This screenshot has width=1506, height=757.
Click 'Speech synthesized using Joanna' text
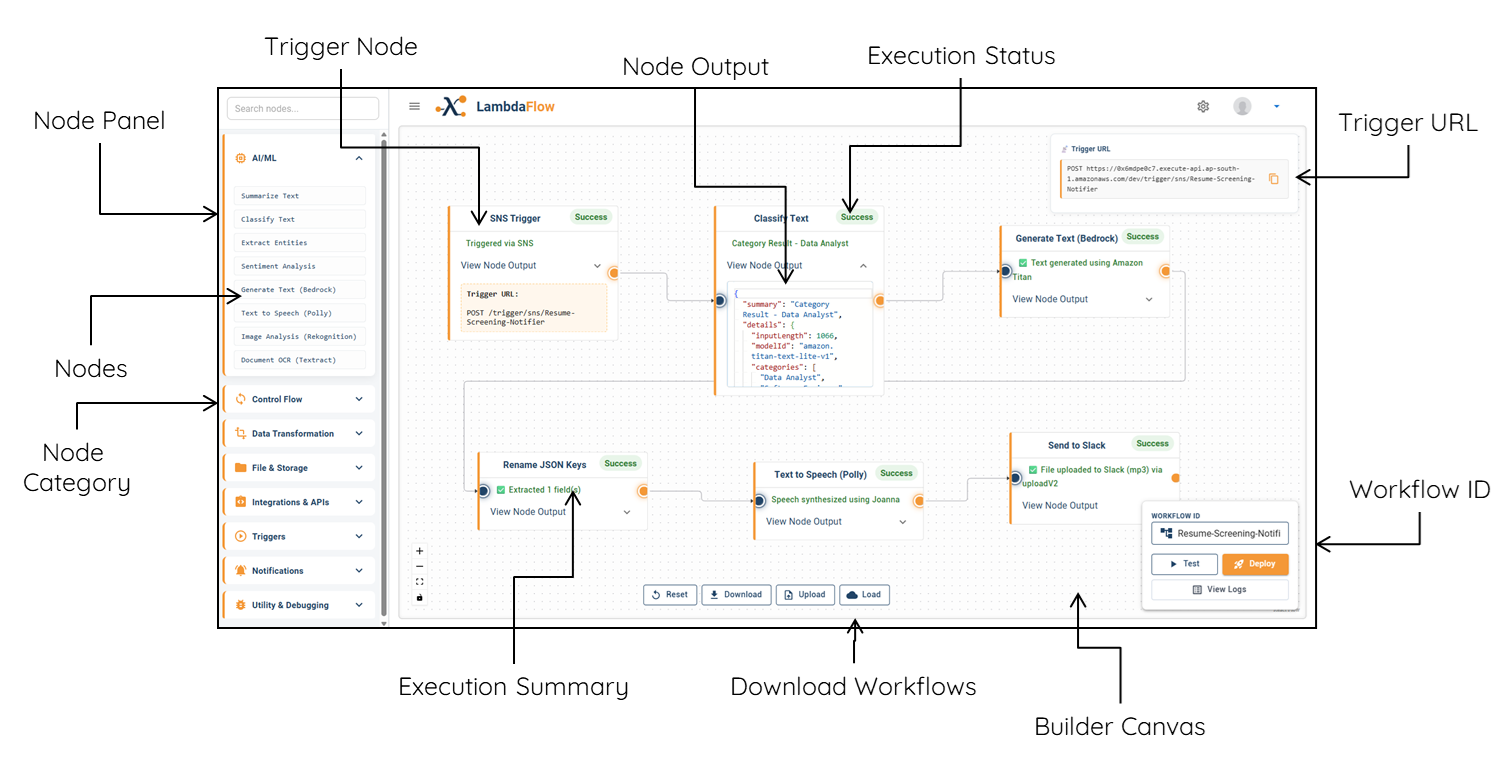tap(835, 499)
